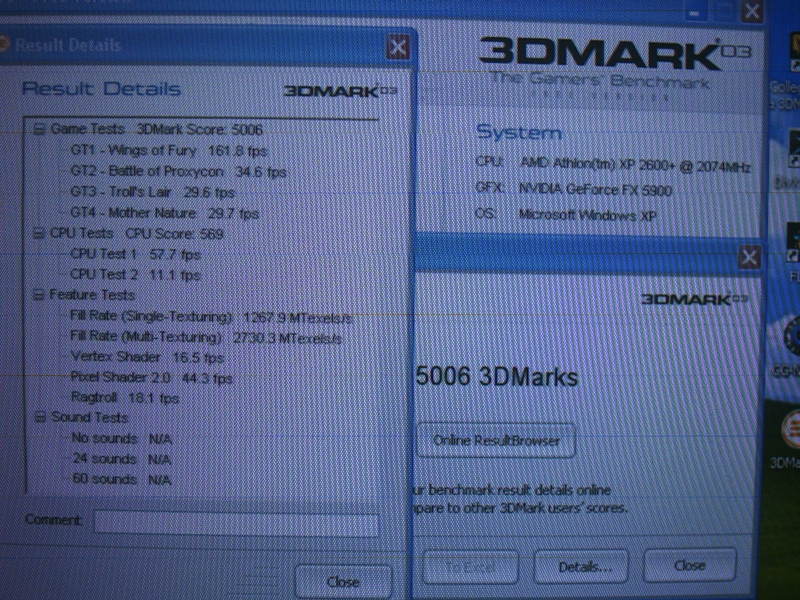Minimize the main 3DMark03 window
Image resolution: width=800 pixels, height=600 pixels.
click(694, 12)
